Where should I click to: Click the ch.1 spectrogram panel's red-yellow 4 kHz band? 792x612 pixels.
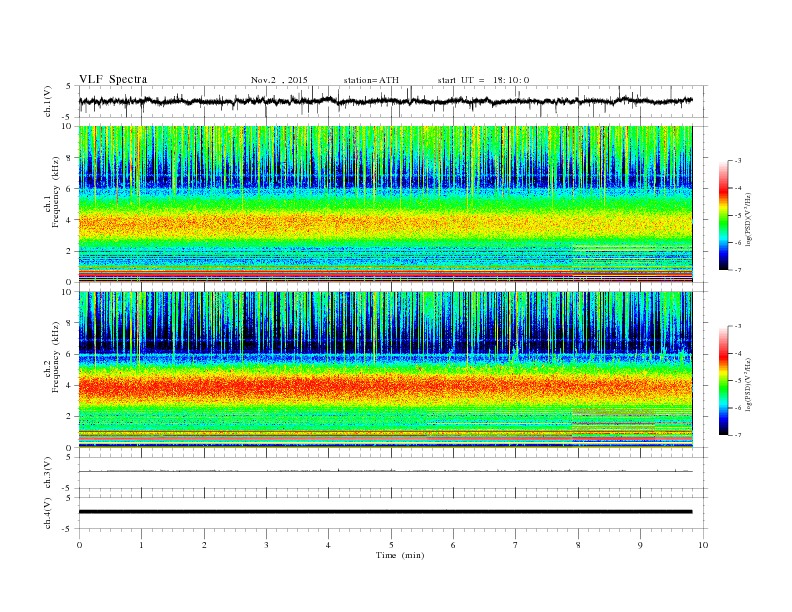coord(385,222)
